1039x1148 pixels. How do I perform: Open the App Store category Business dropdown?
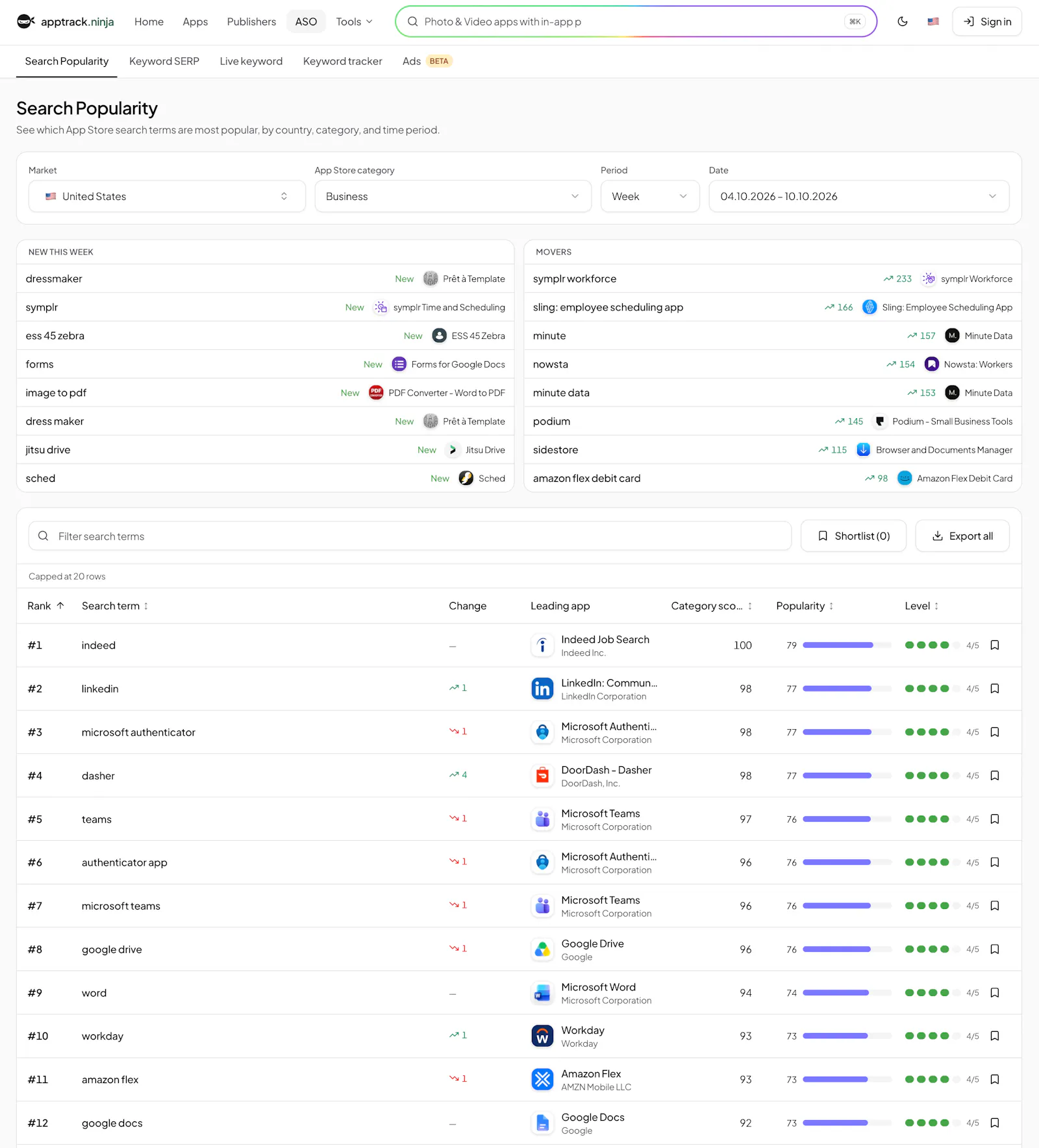(x=453, y=196)
